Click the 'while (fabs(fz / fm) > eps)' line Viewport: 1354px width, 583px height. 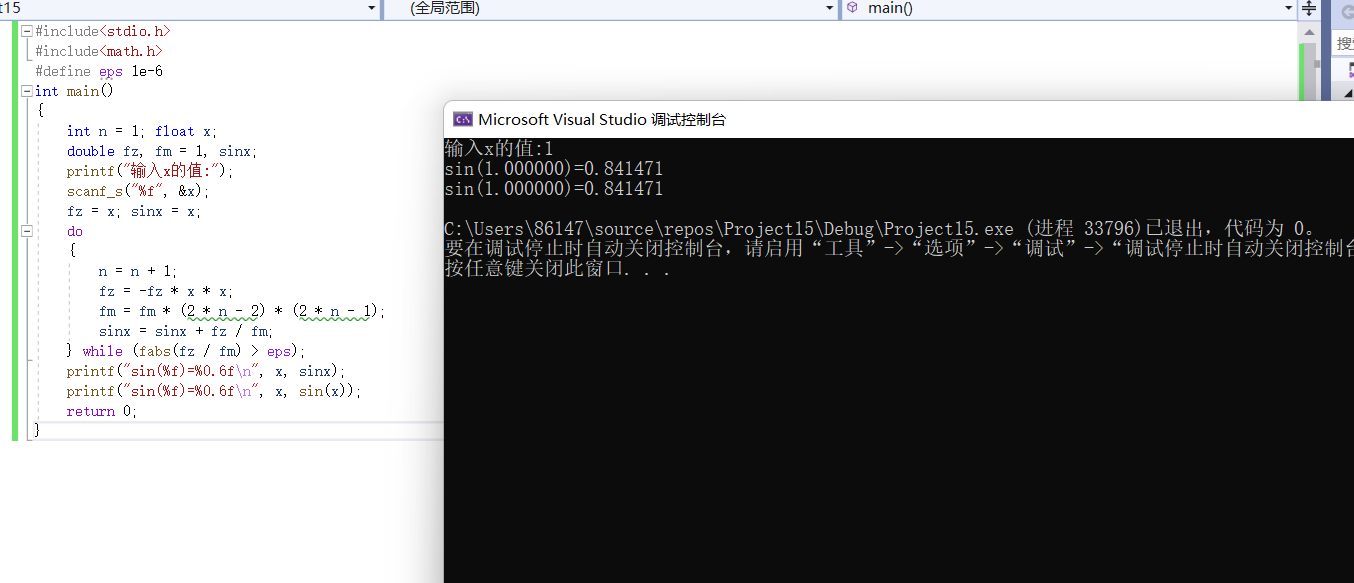[x=186, y=351]
